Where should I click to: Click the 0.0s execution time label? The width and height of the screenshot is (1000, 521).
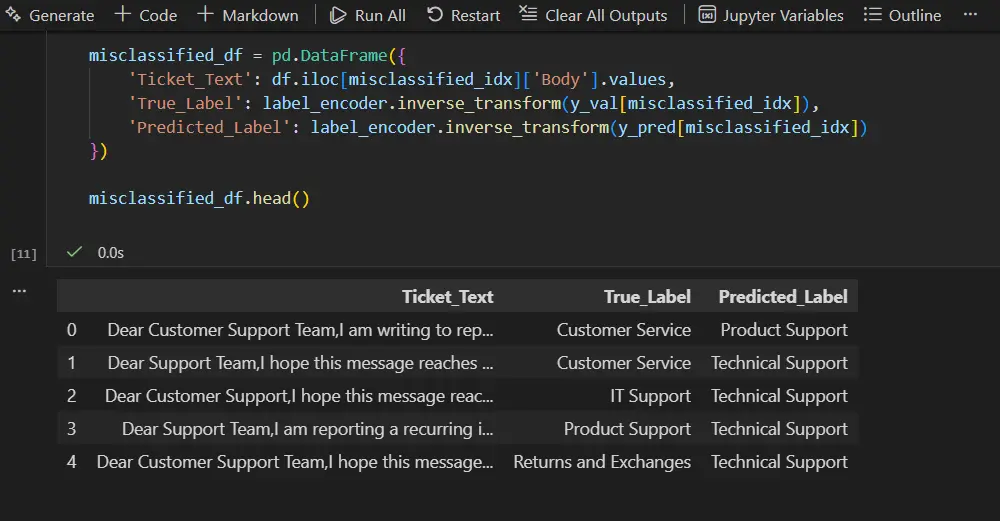click(x=111, y=253)
